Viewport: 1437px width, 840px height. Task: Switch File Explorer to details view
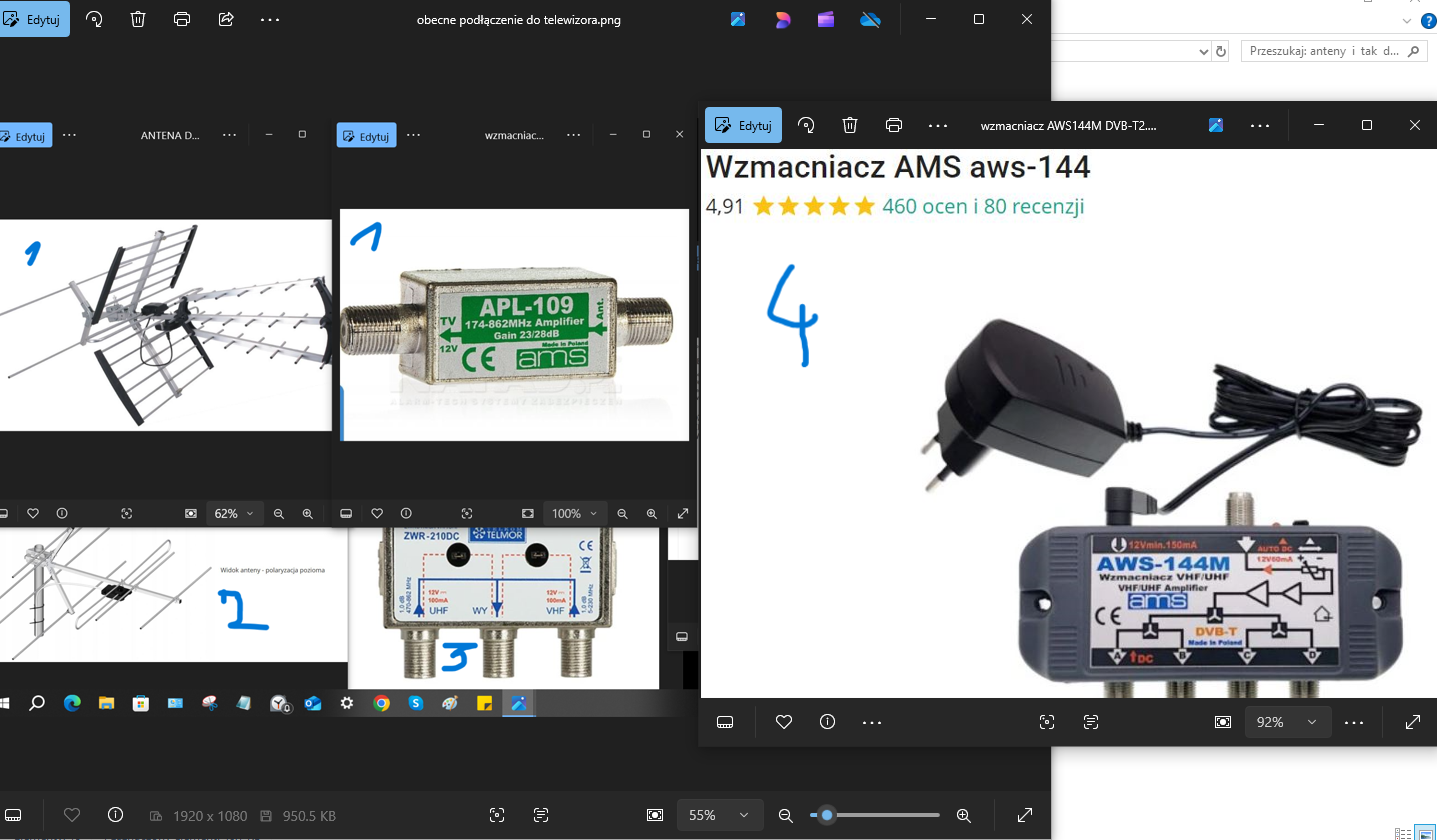click(x=1402, y=833)
